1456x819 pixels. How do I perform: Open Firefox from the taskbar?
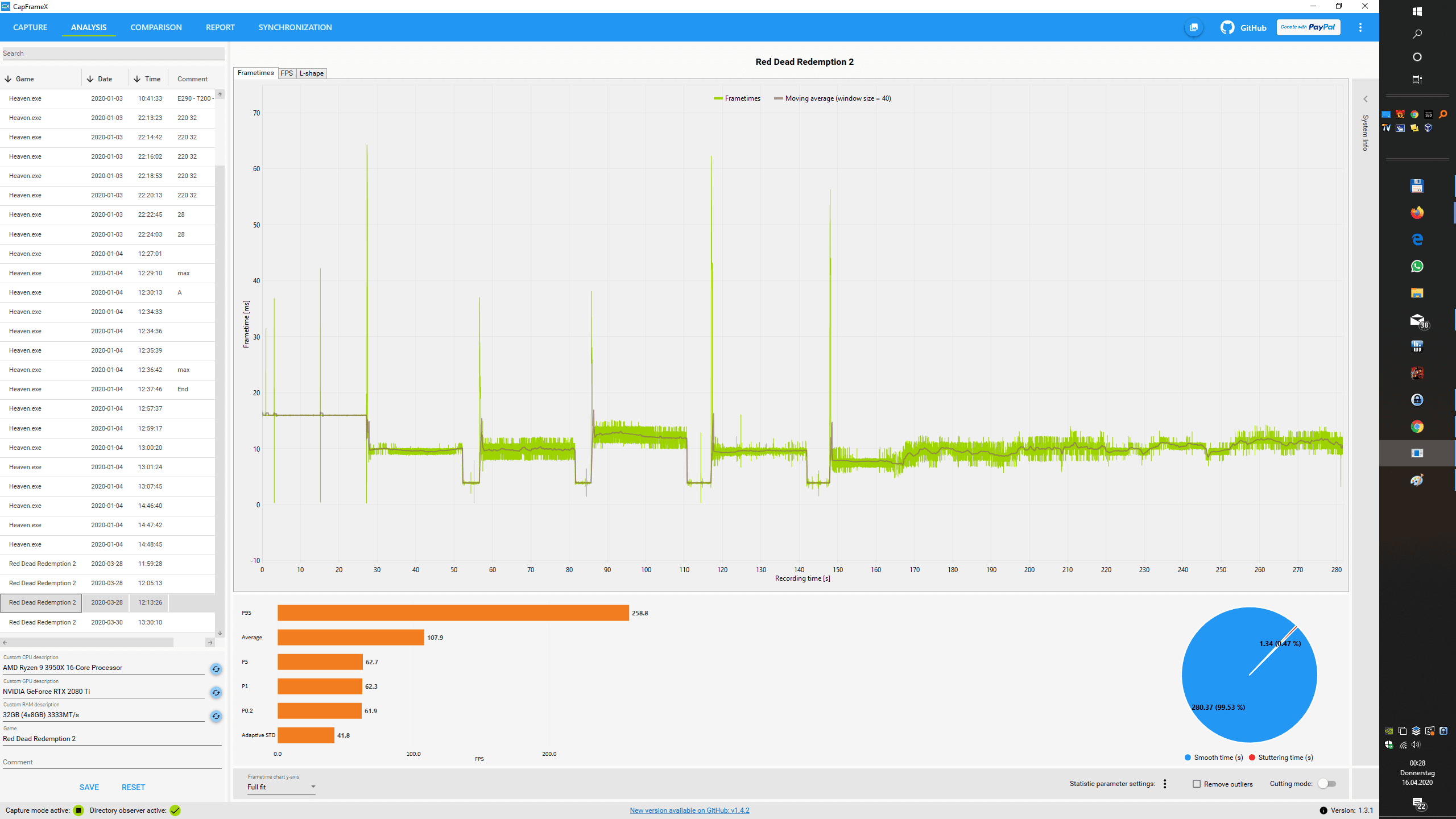[x=1417, y=213]
